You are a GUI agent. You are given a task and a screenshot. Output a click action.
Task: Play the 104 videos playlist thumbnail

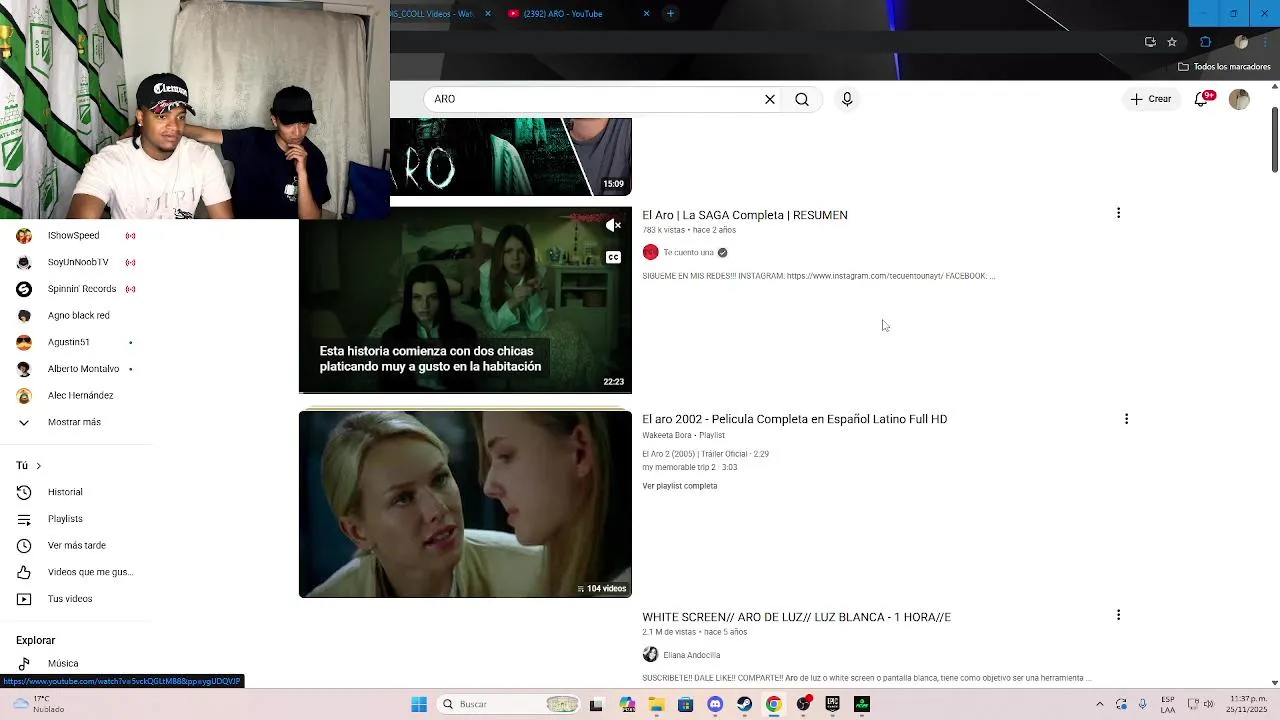pyautogui.click(x=465, y=504)
